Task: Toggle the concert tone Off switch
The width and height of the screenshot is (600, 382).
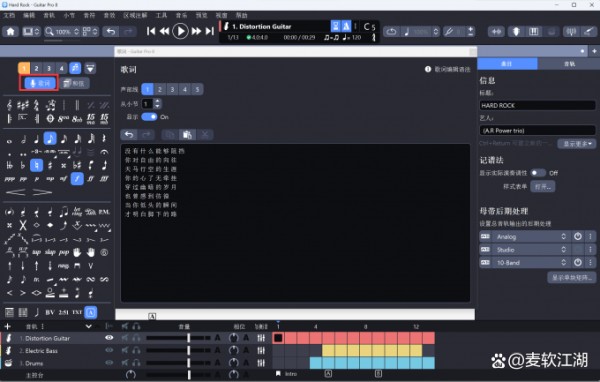Action: coord(538,173)
